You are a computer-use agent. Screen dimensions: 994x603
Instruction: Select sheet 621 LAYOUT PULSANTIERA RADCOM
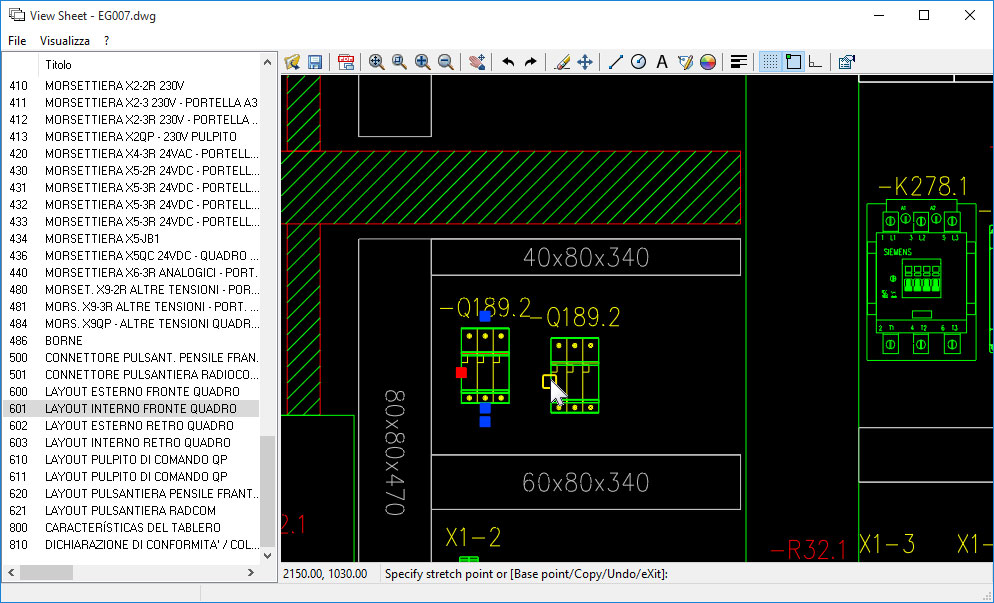point(131,511)
